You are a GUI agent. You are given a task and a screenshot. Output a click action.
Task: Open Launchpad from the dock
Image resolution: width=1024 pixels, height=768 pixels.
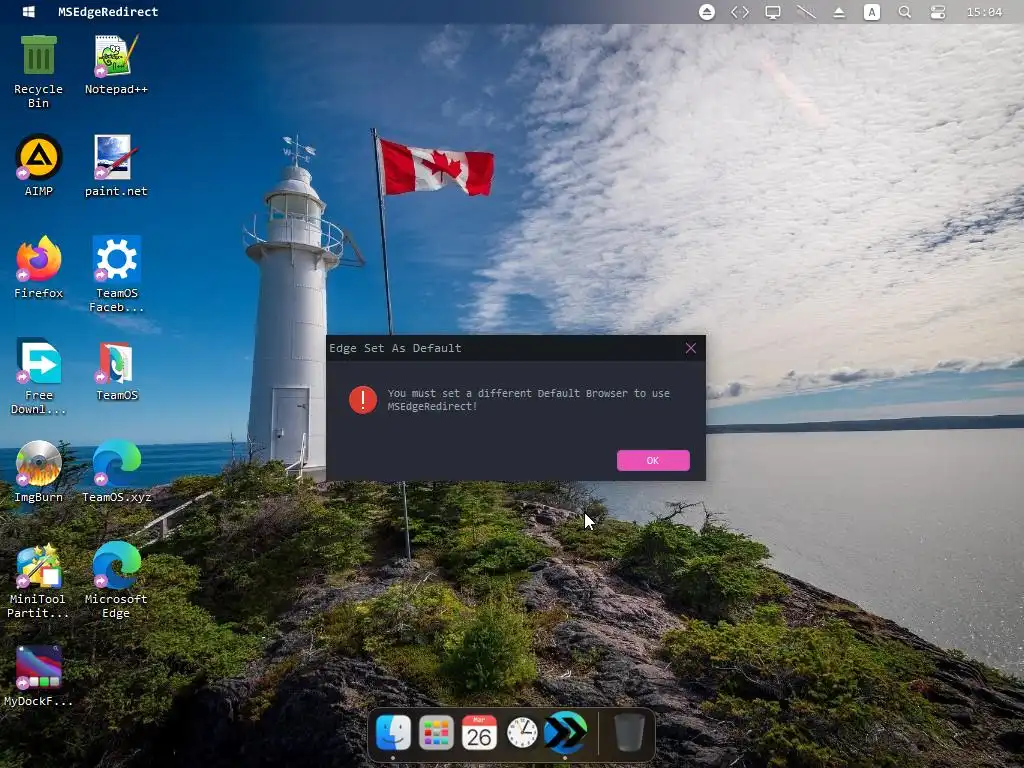[x=436, y=732]
